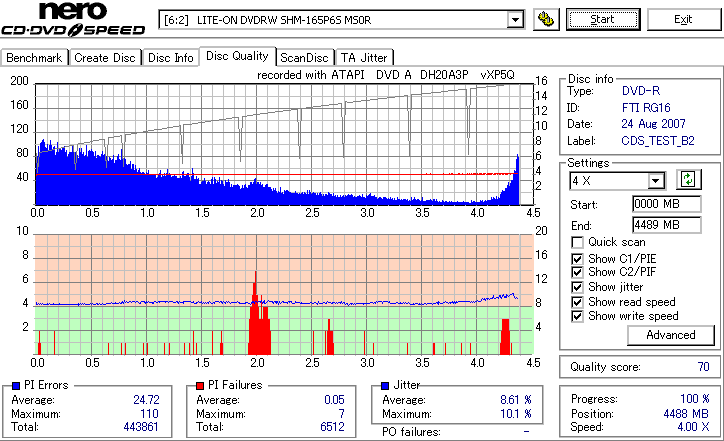This screenshot has height=441, width=724.
Task: Click the Start position field
Action: 667,204
